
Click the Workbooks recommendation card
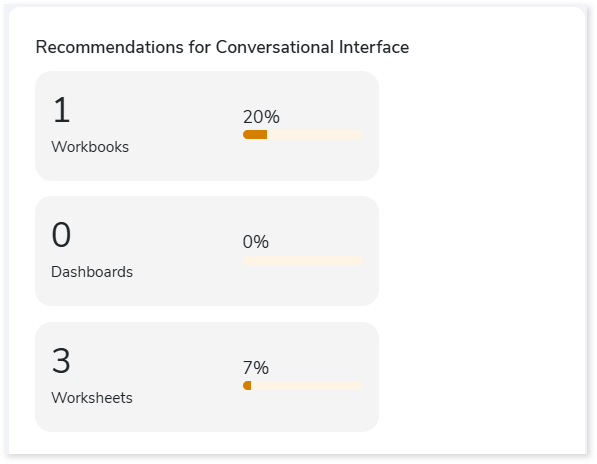pos(207,126)
